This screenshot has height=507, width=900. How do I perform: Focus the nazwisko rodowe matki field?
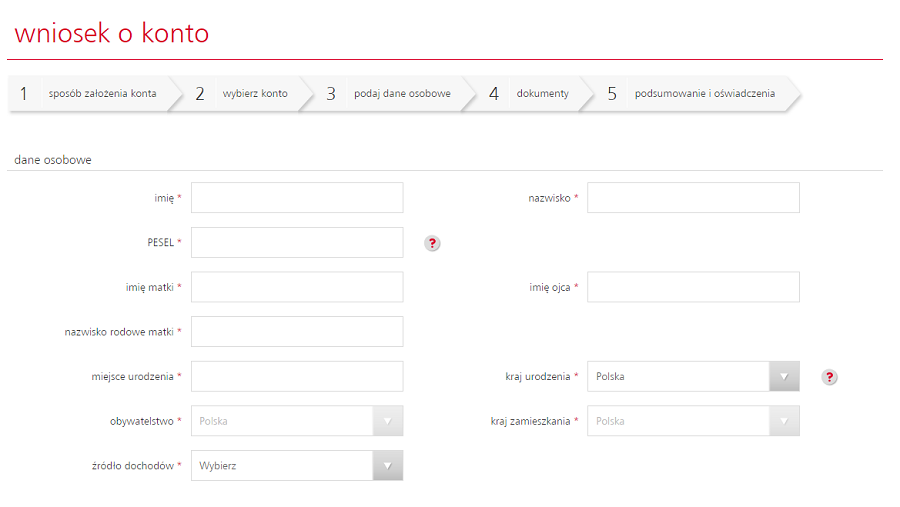tap(297, 331)
